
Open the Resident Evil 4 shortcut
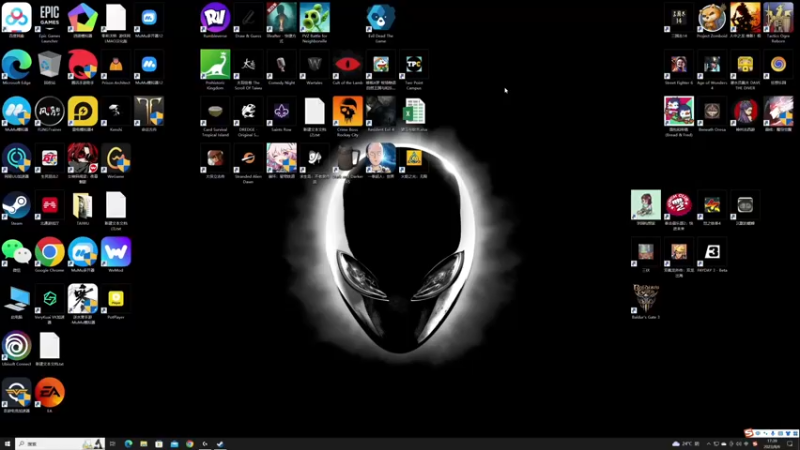pyautogui.click(x=381, y=115)
